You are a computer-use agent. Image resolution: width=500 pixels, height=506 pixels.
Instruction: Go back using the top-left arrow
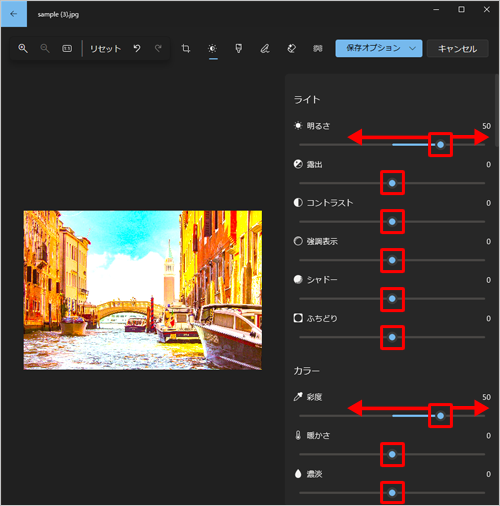[x=14, y=14]
